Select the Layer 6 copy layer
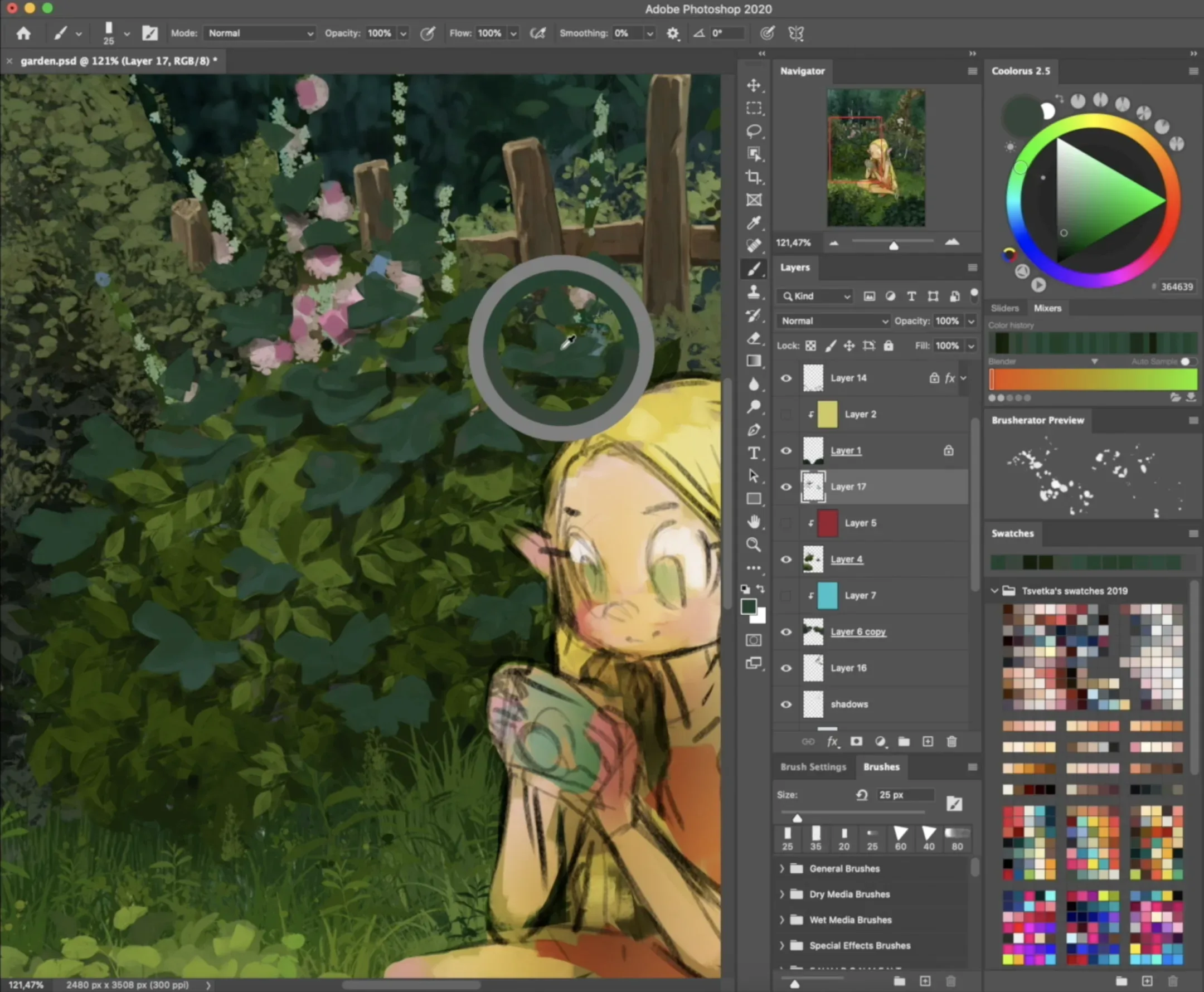Screen dimensions: 1204x992 click(858, 632)
